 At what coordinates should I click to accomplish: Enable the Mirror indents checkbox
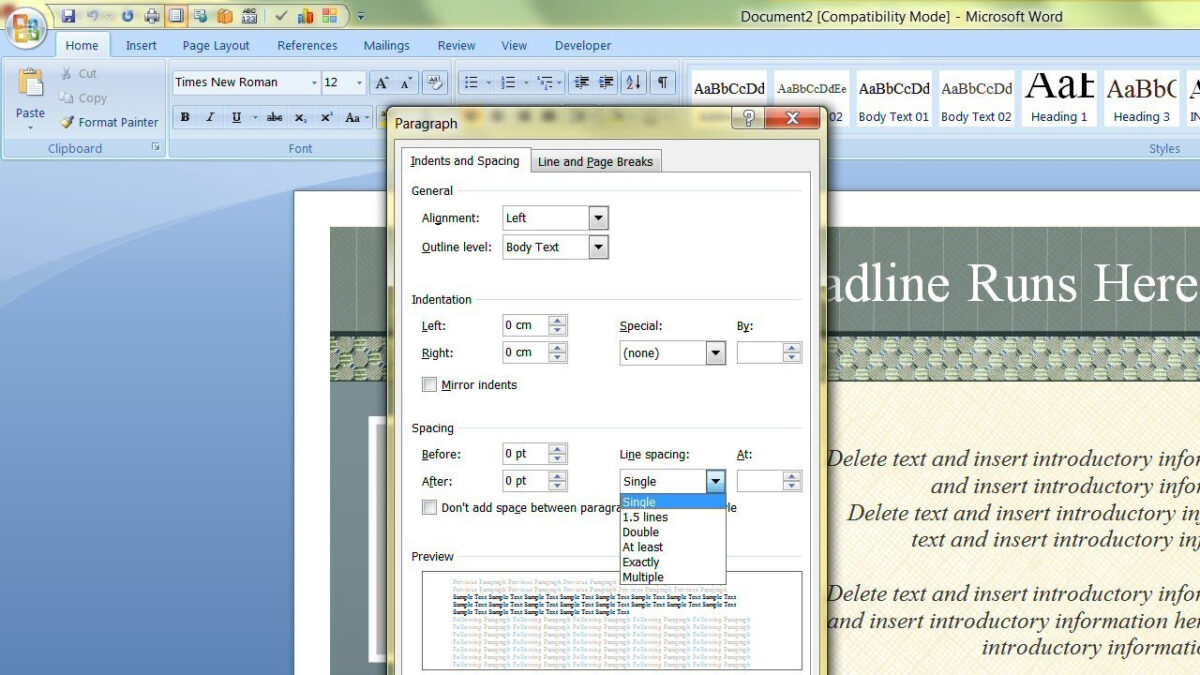click(429, 384)
